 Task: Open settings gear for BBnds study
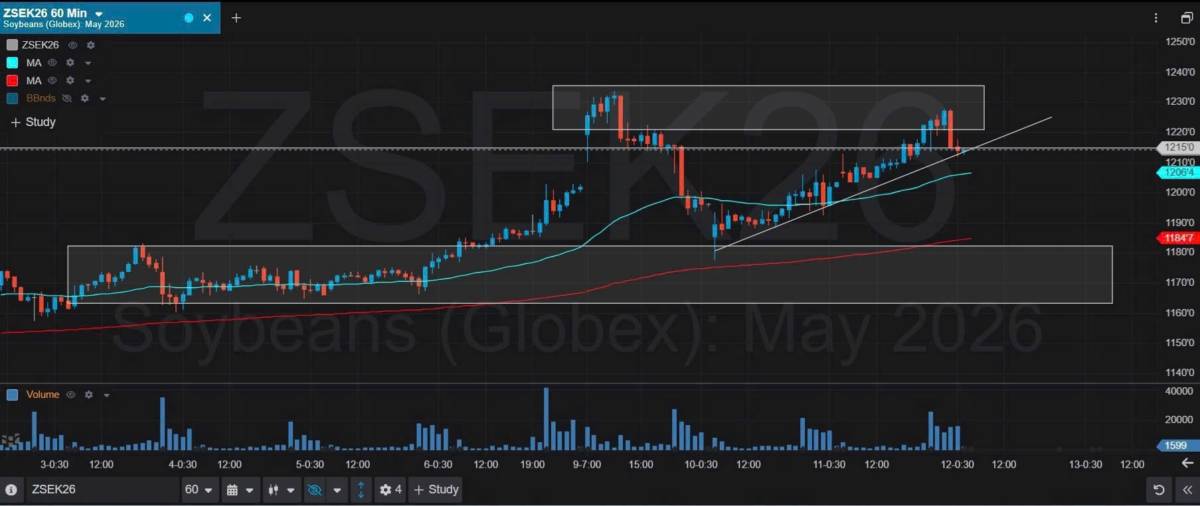[x=85, y=98]
